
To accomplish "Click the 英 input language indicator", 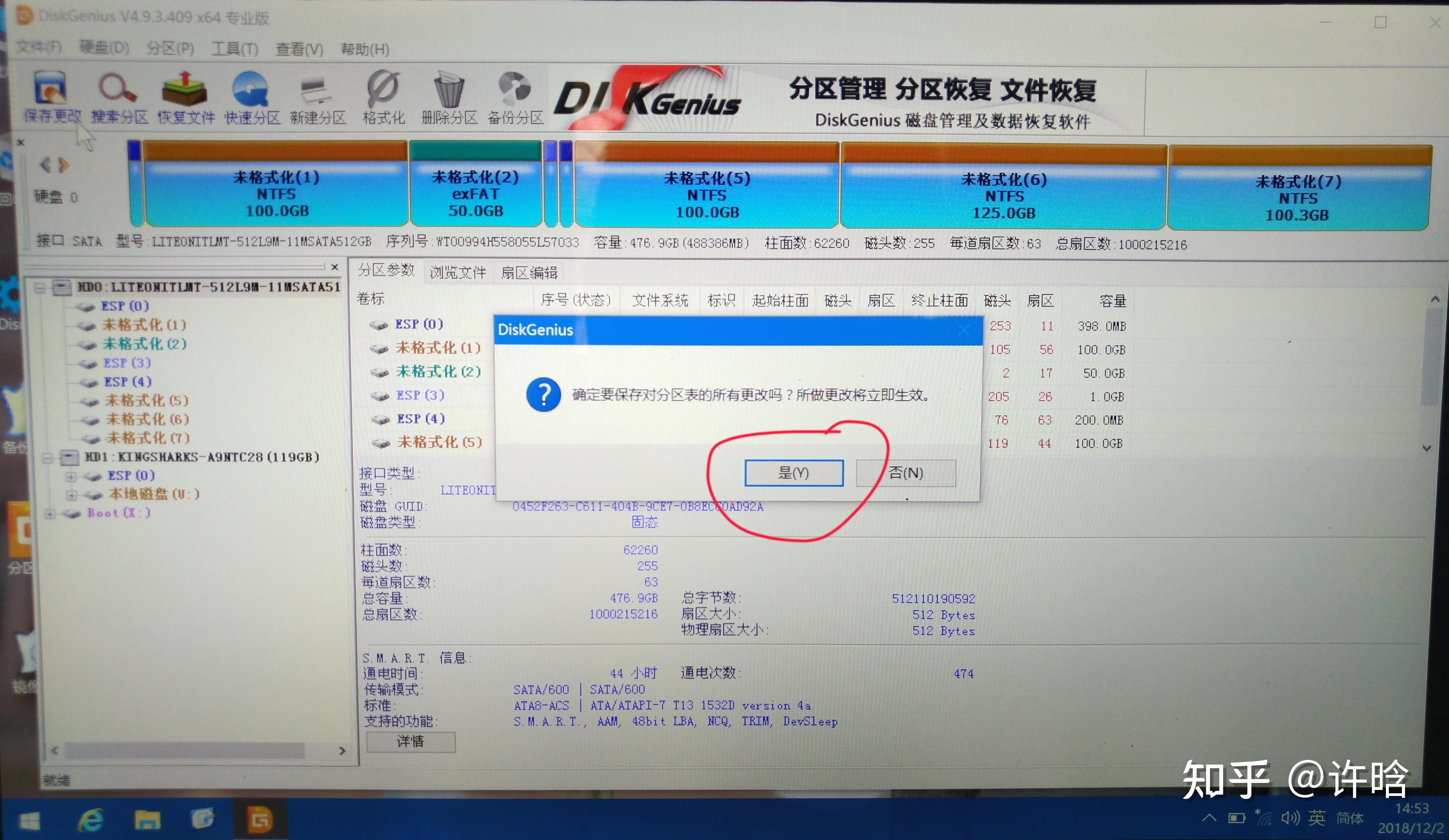I will 1317,818.
